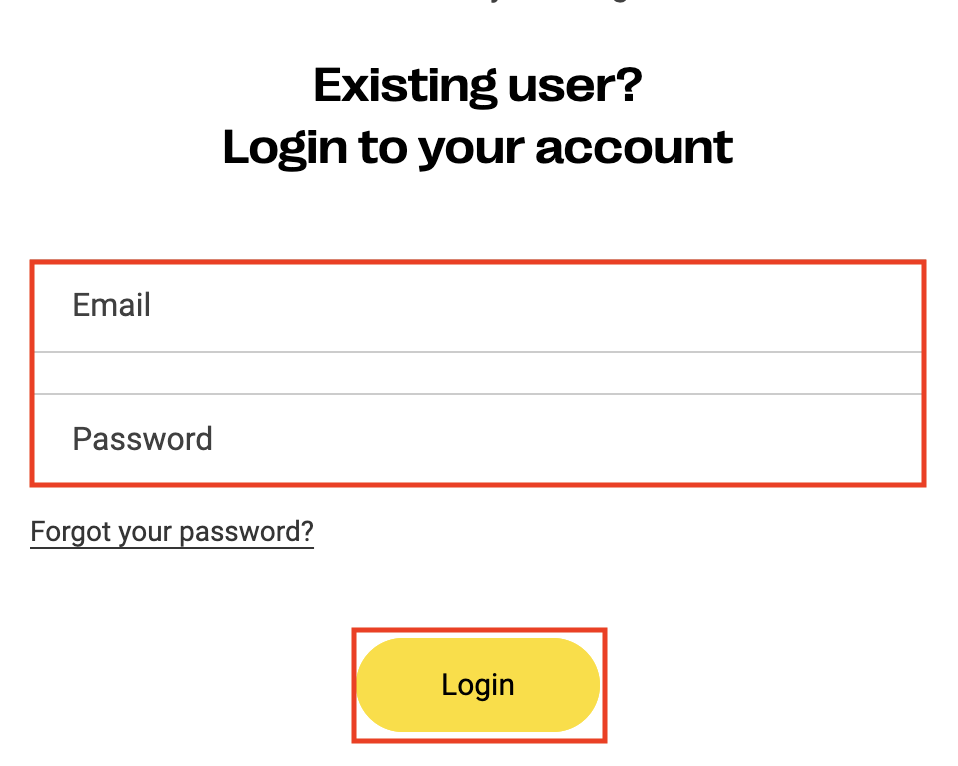
Task: Click inside the Password form row
Action: tap(478, 438)
